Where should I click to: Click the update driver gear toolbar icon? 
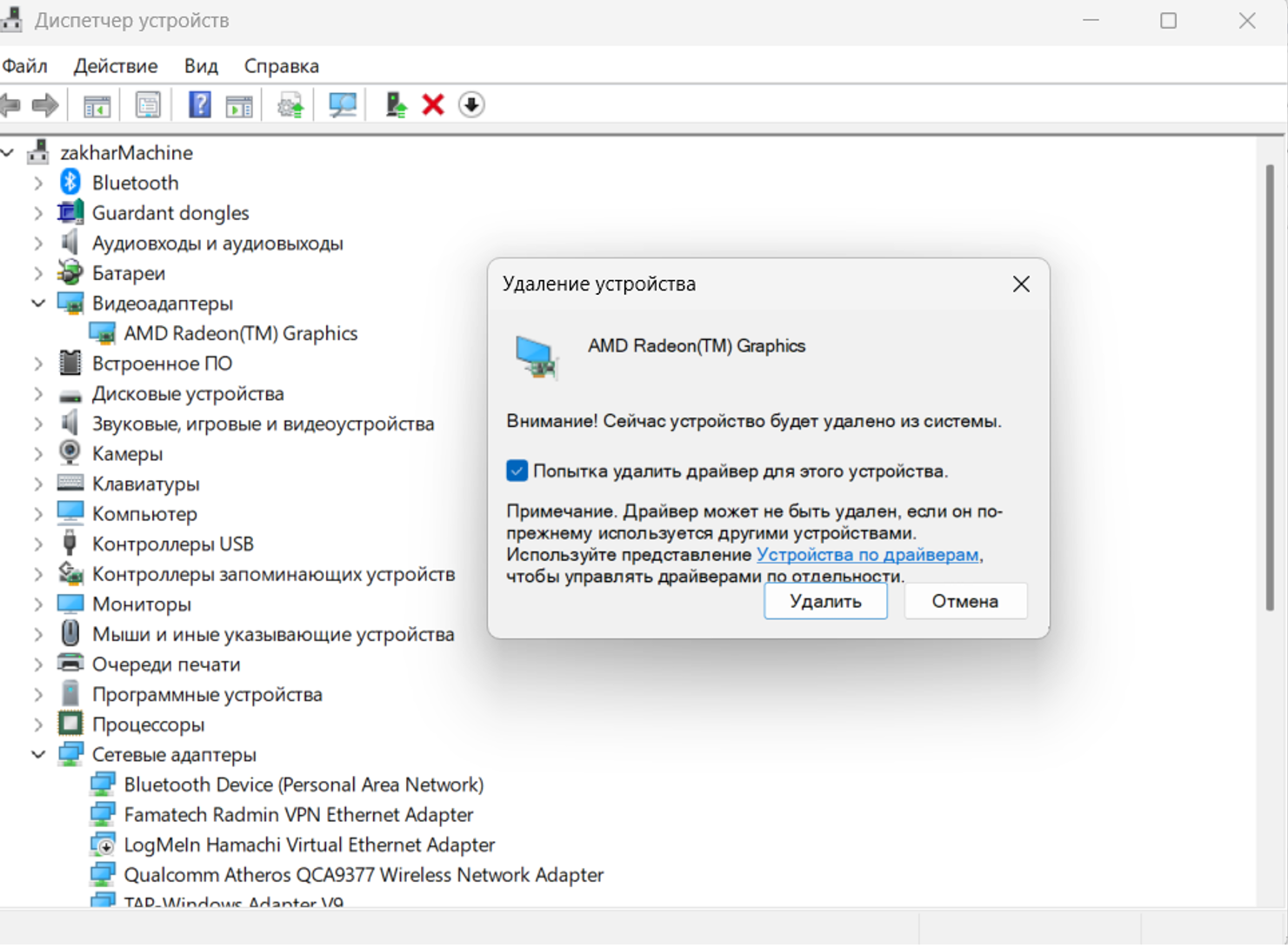click(290, 105)
